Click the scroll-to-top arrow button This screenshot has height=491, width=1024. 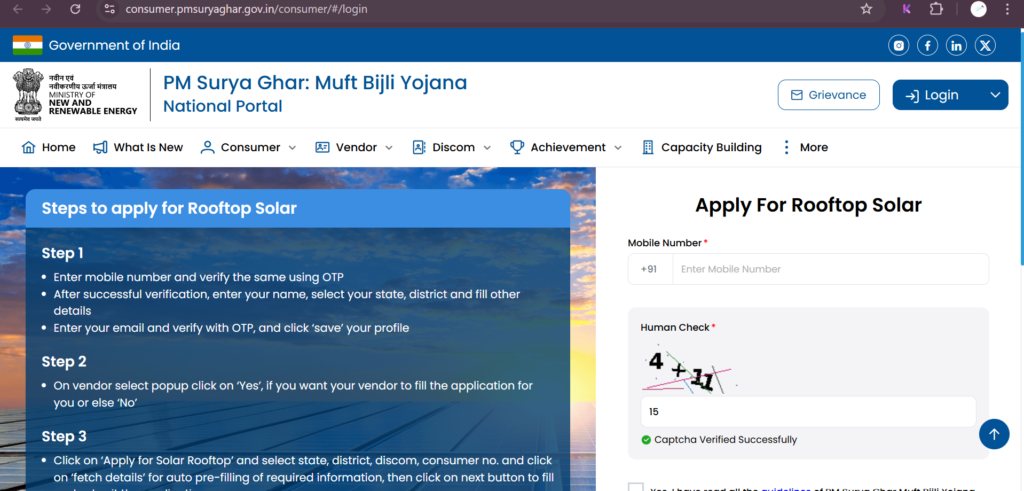994,434
